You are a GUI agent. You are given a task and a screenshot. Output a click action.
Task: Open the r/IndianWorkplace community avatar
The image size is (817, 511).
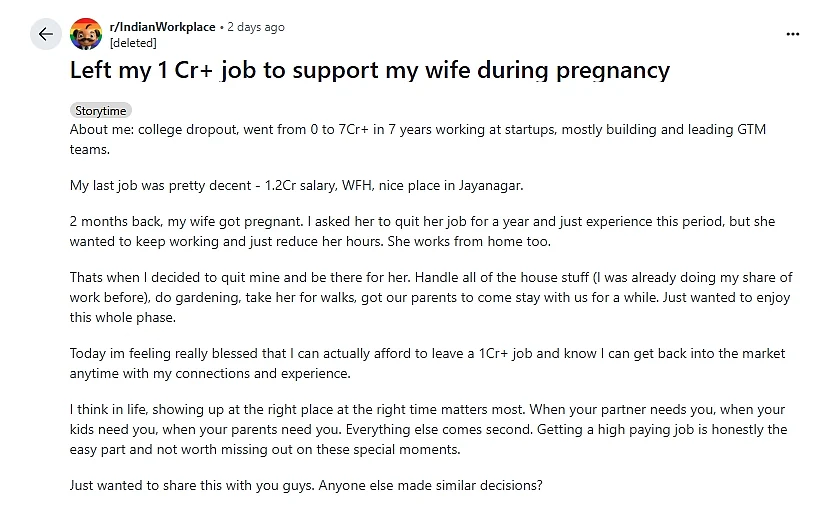point(86,34)
